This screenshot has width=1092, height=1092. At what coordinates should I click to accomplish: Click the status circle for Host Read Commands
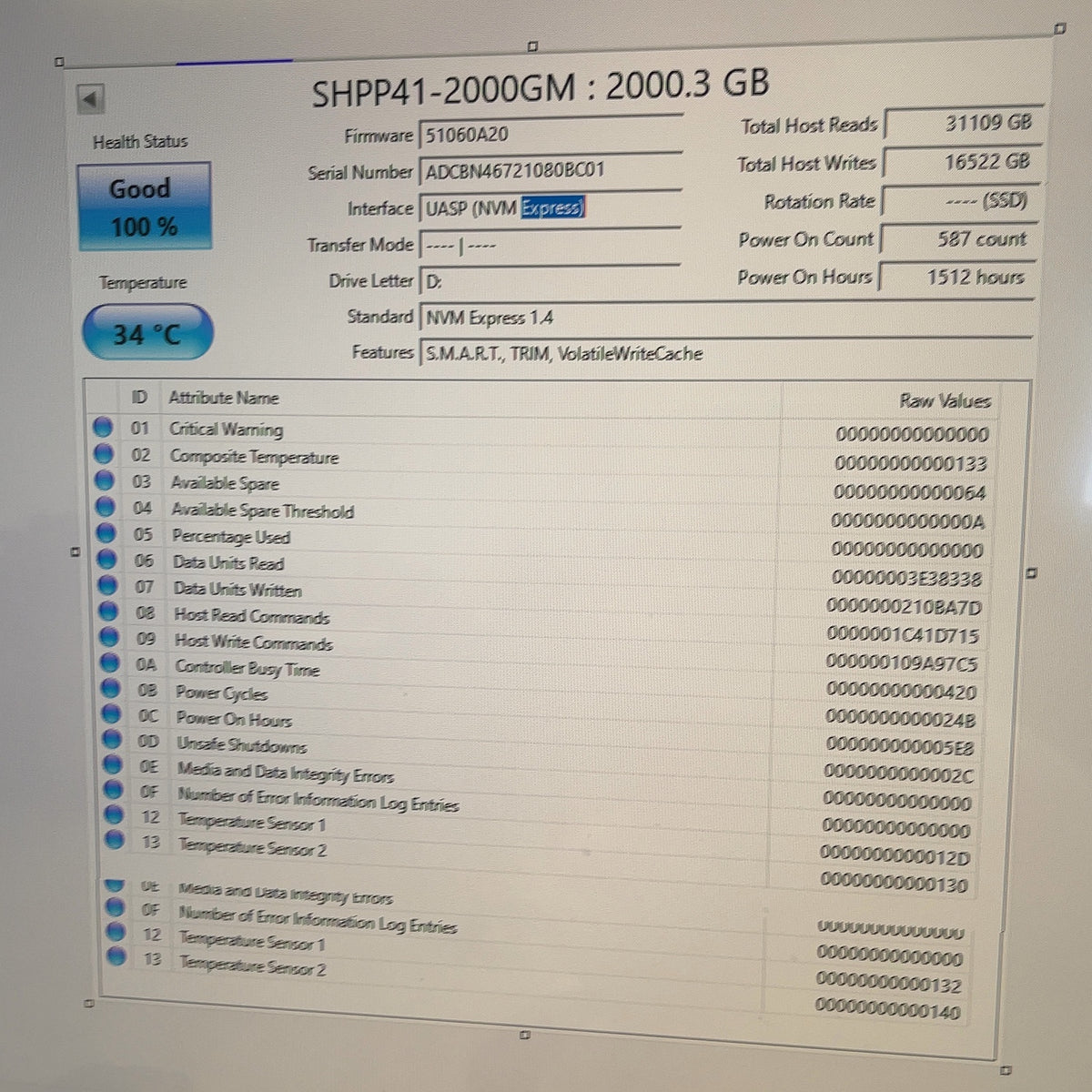[x=109, y=611]
